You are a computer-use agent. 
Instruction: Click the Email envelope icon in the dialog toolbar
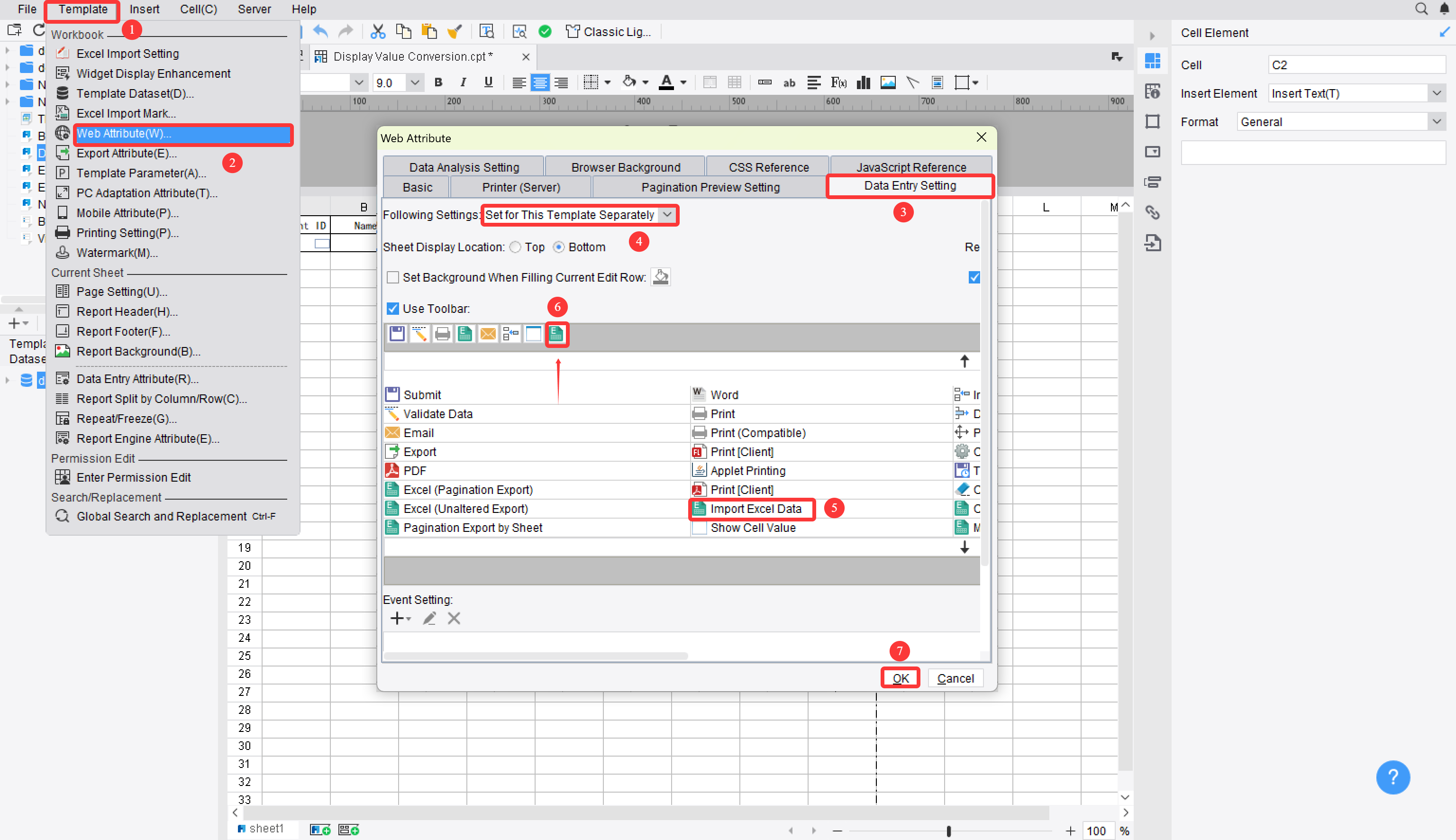488,334
